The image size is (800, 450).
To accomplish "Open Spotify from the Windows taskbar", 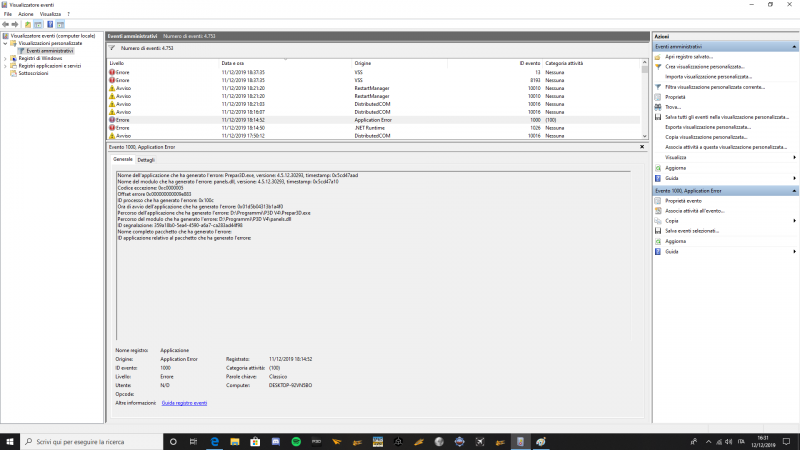I will click(296, 441).
